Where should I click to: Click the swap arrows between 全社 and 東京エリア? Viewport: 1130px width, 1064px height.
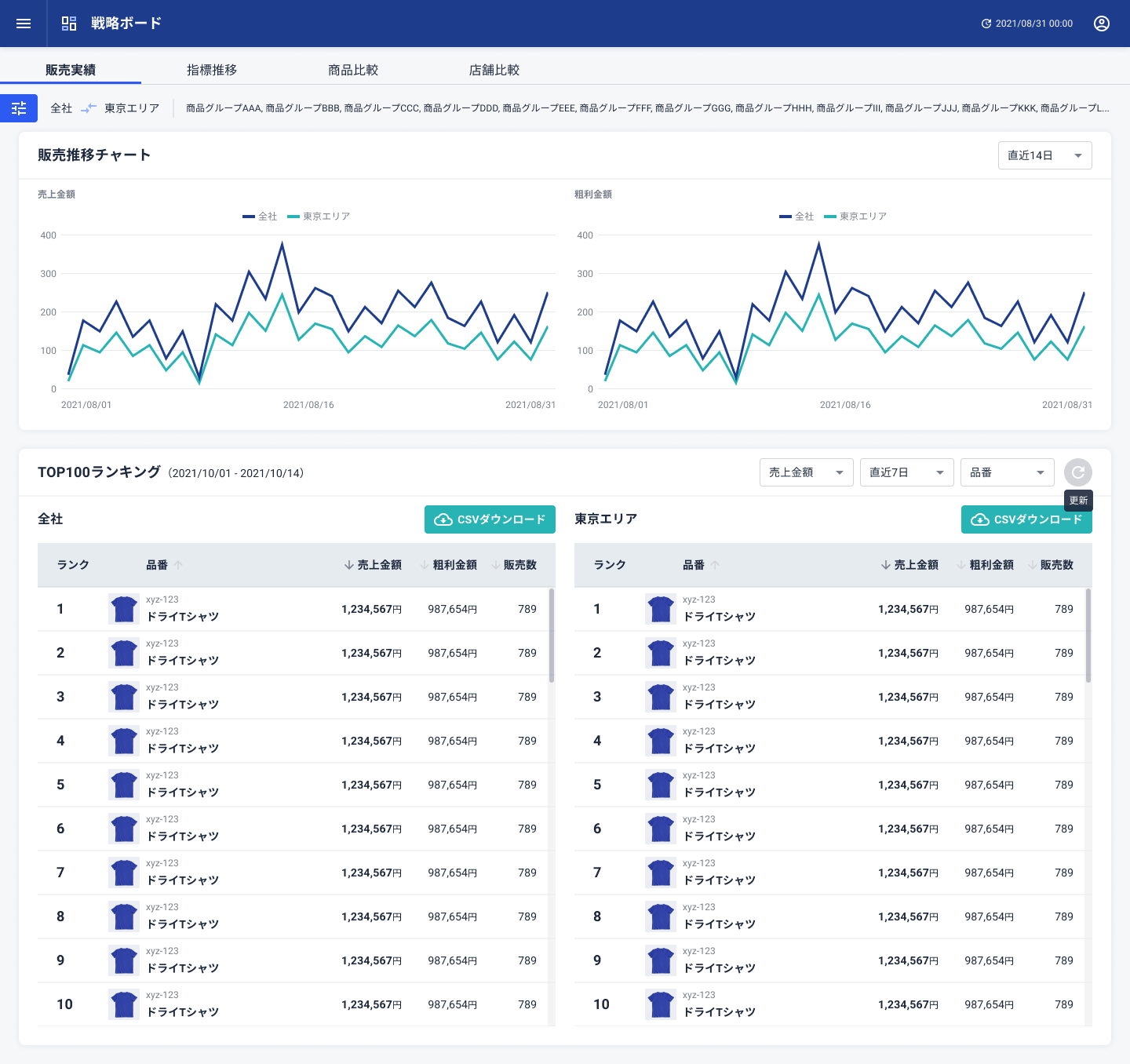[x=89, y=108]
